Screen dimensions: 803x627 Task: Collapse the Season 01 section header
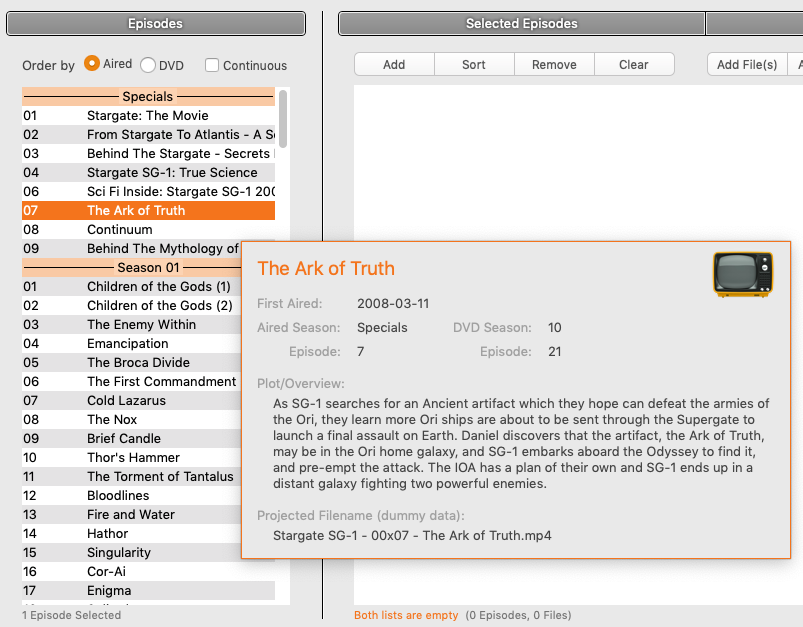coord(148,268)
